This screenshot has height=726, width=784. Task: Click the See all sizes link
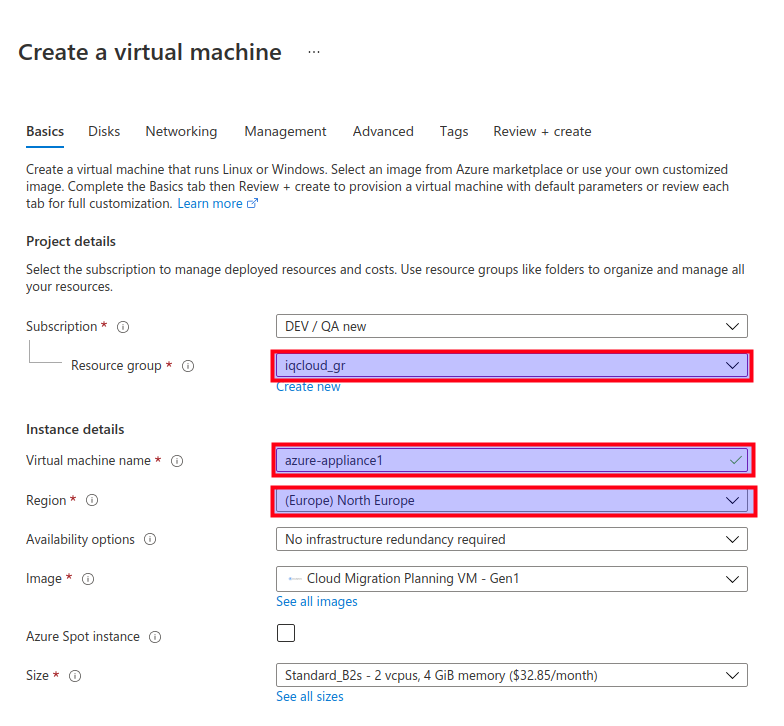point(310,696)
